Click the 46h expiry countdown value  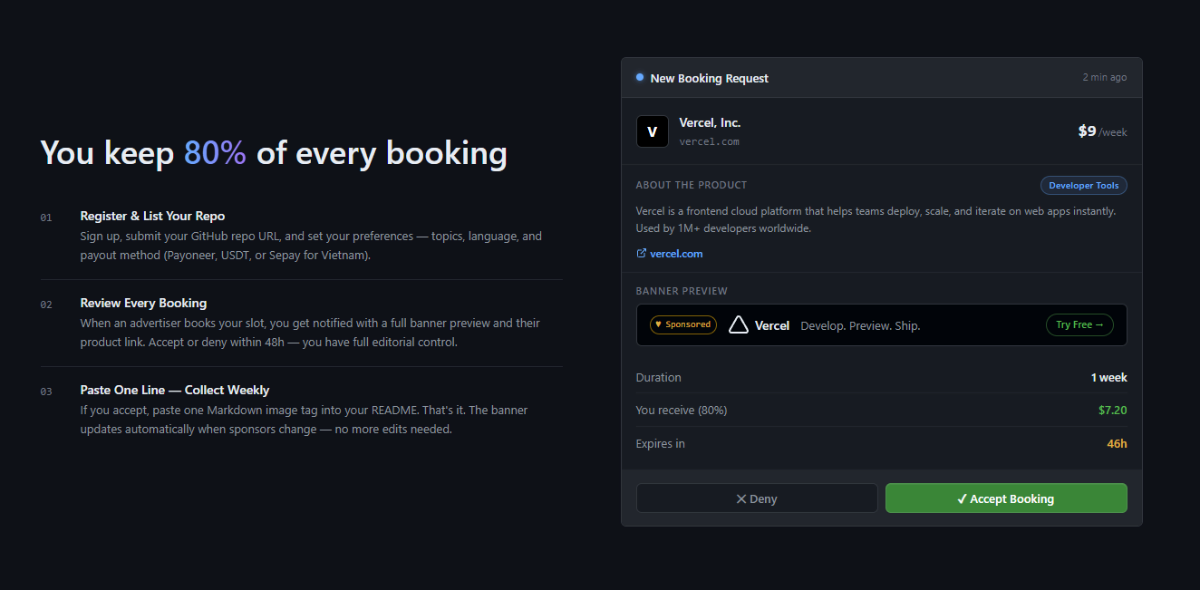click(x=1116, y=444)
